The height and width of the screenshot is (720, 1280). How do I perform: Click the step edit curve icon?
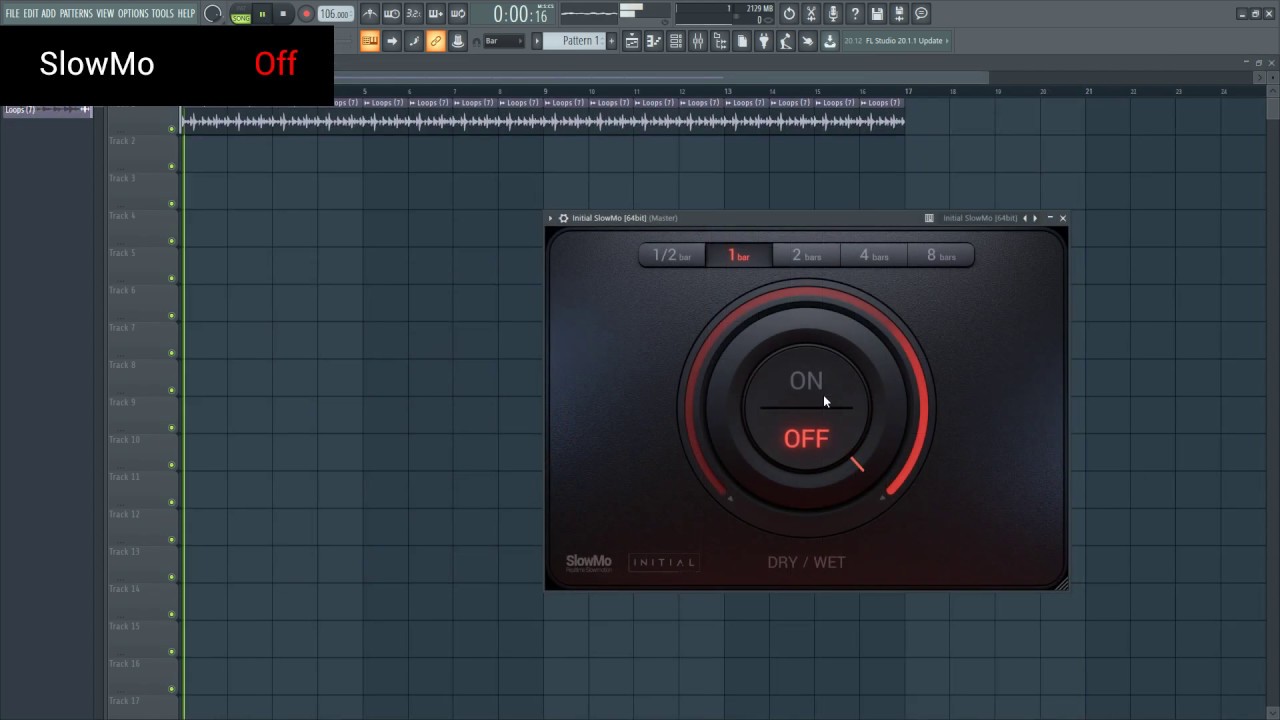coord(414,41)
